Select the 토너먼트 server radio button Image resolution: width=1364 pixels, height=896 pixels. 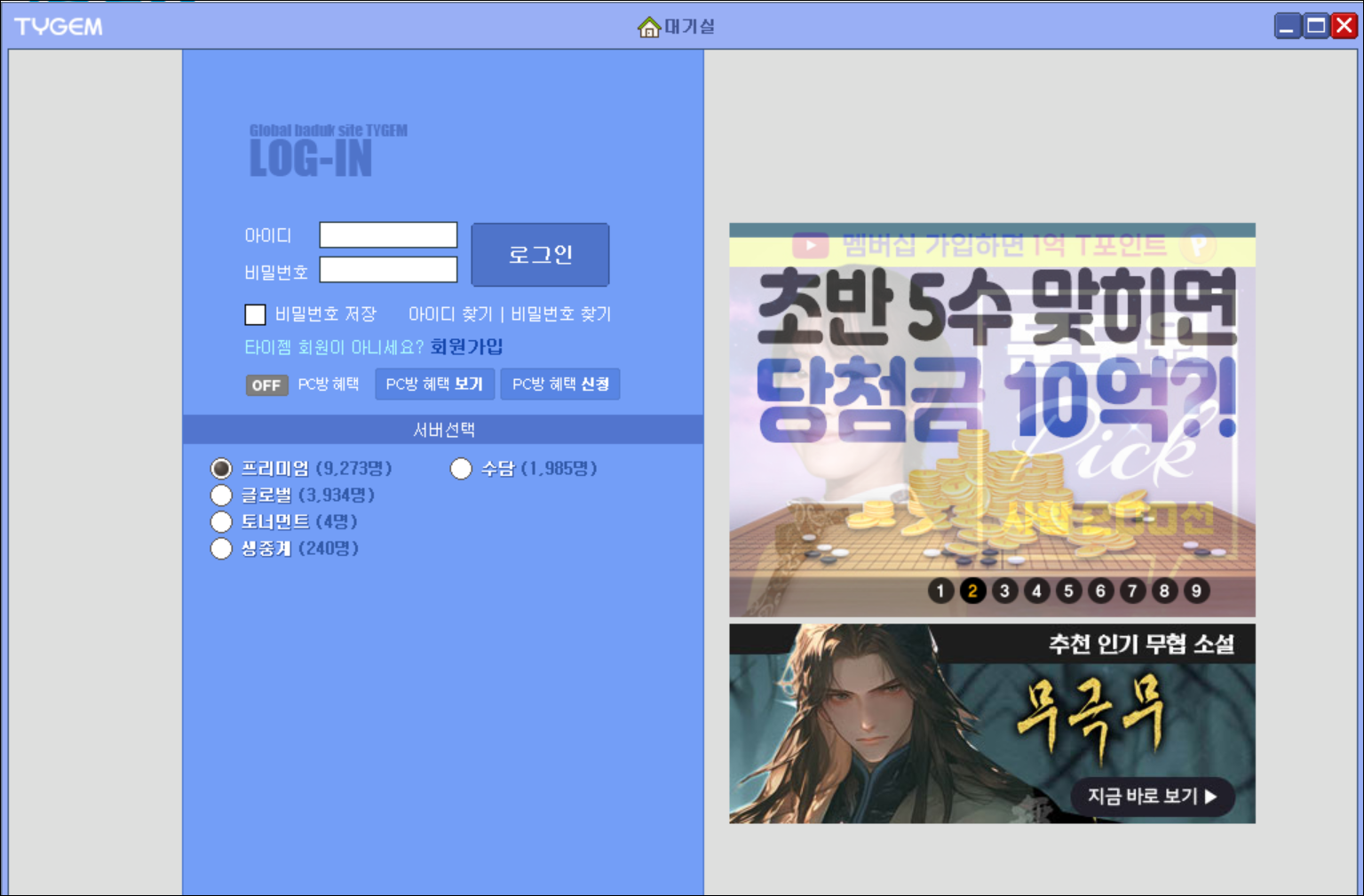221,521
